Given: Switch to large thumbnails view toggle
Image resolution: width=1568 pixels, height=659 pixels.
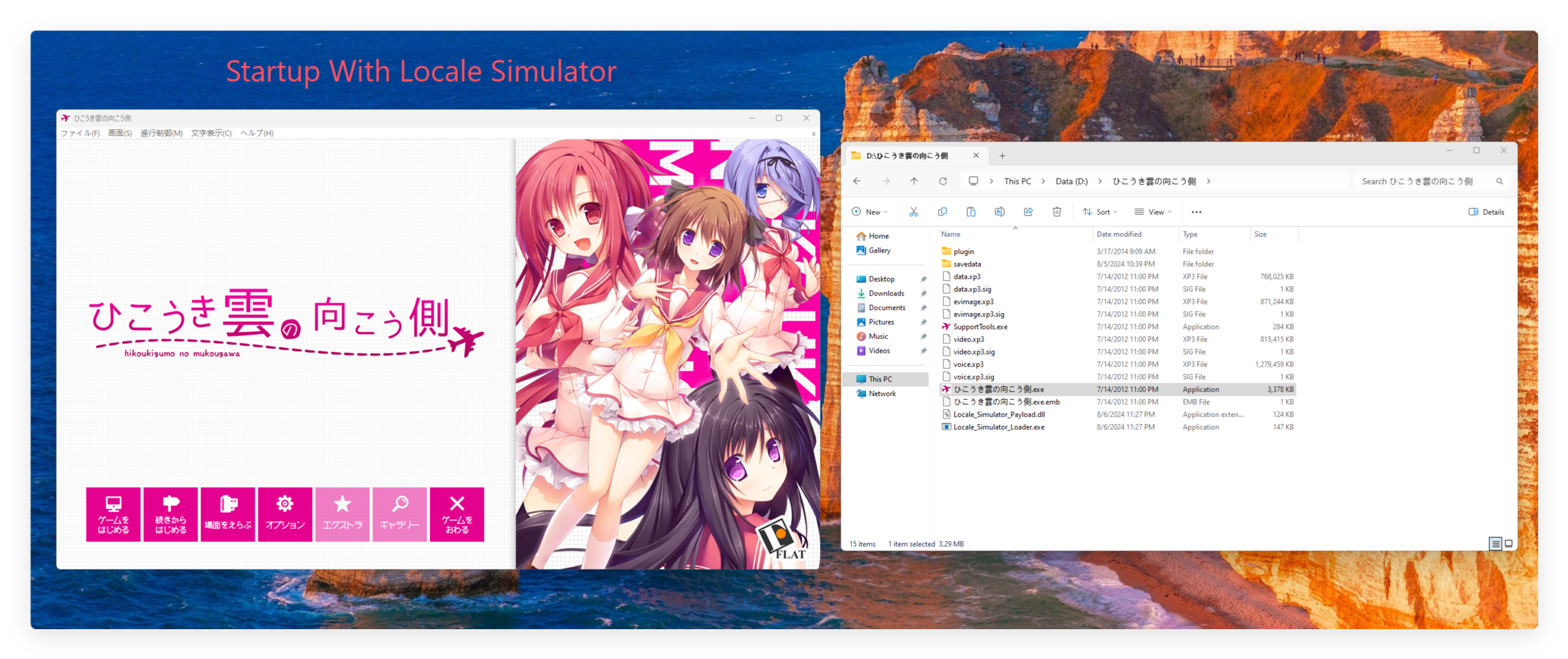Looking at the screenshot, I should pos(1508,544).
